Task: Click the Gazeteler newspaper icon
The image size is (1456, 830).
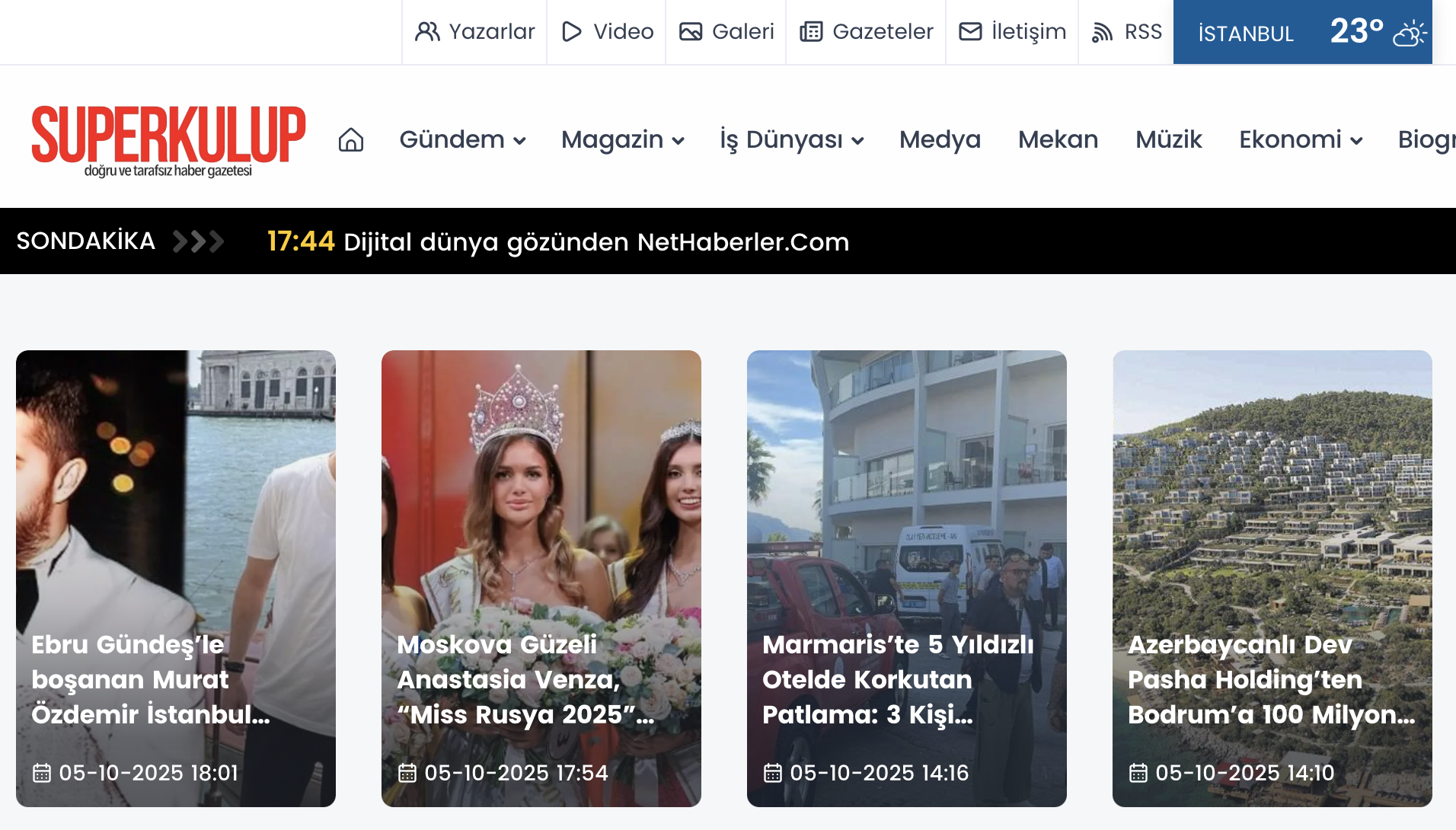Action: [811, 32]
